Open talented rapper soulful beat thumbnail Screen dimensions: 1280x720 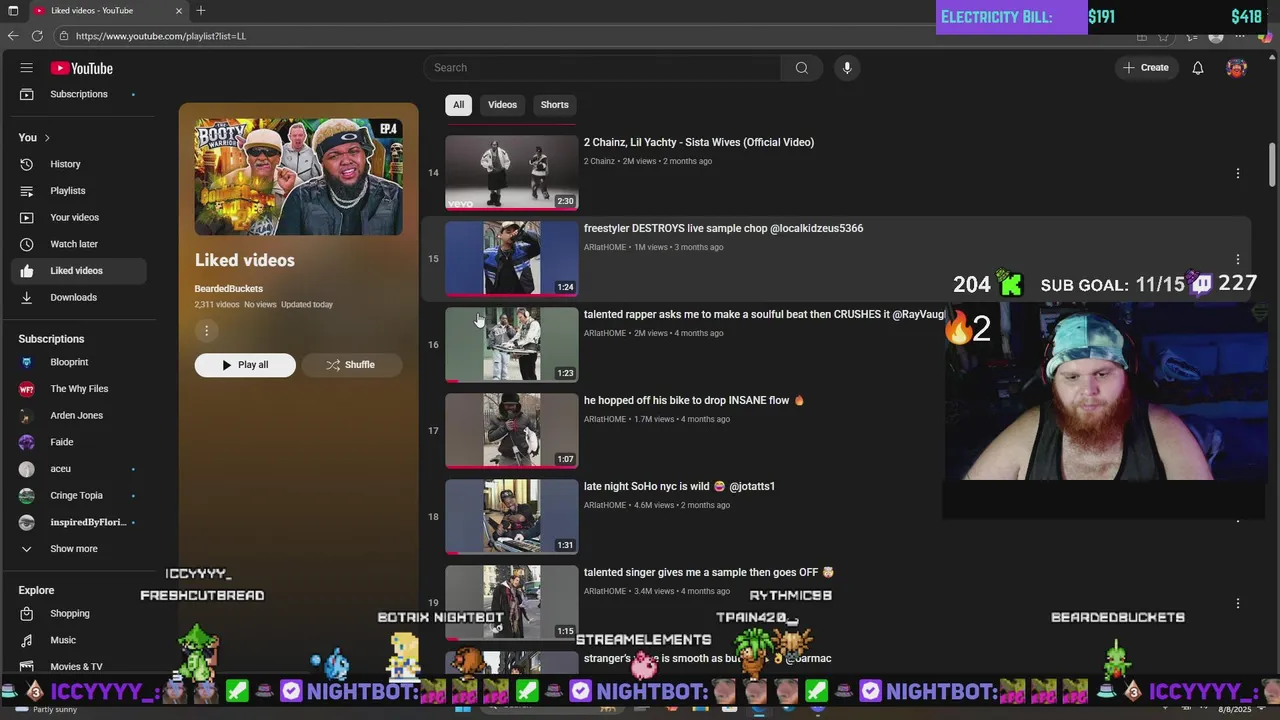[512, 344]
